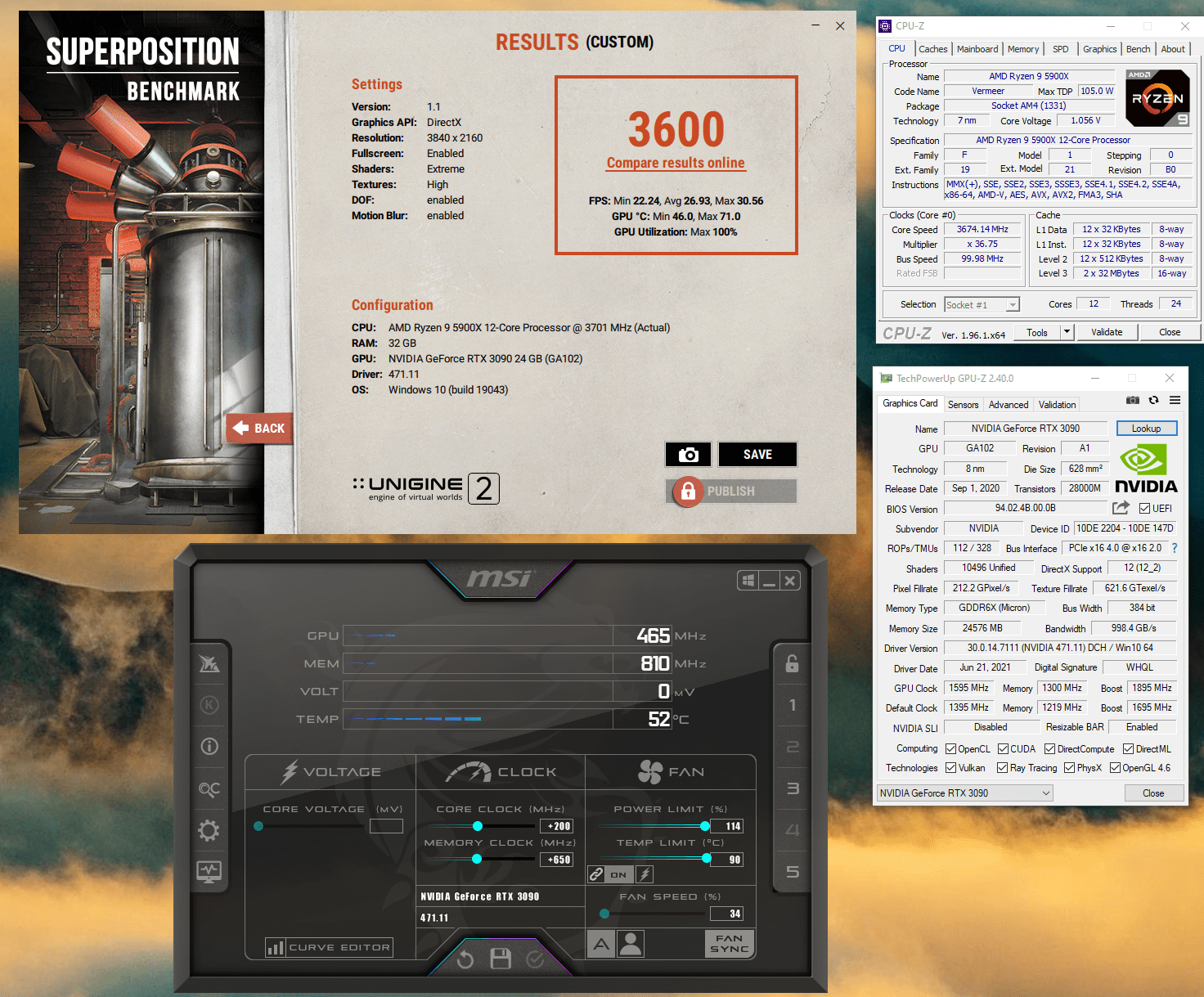Image resolution: width=1204 pixels, height=997 pixels.
Task: Switch to the Sensors tab in GPU-Z
Action: click(963, 405)
